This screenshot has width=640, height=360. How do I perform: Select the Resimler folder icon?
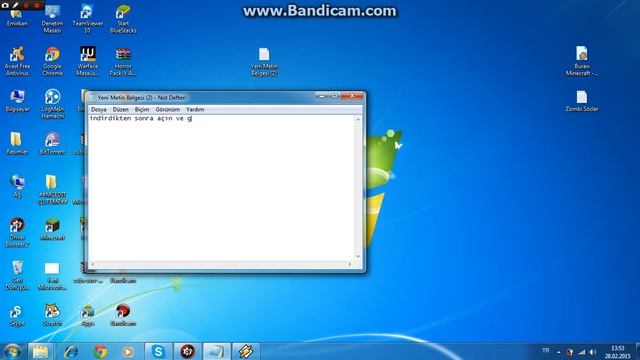coord(17,143)
